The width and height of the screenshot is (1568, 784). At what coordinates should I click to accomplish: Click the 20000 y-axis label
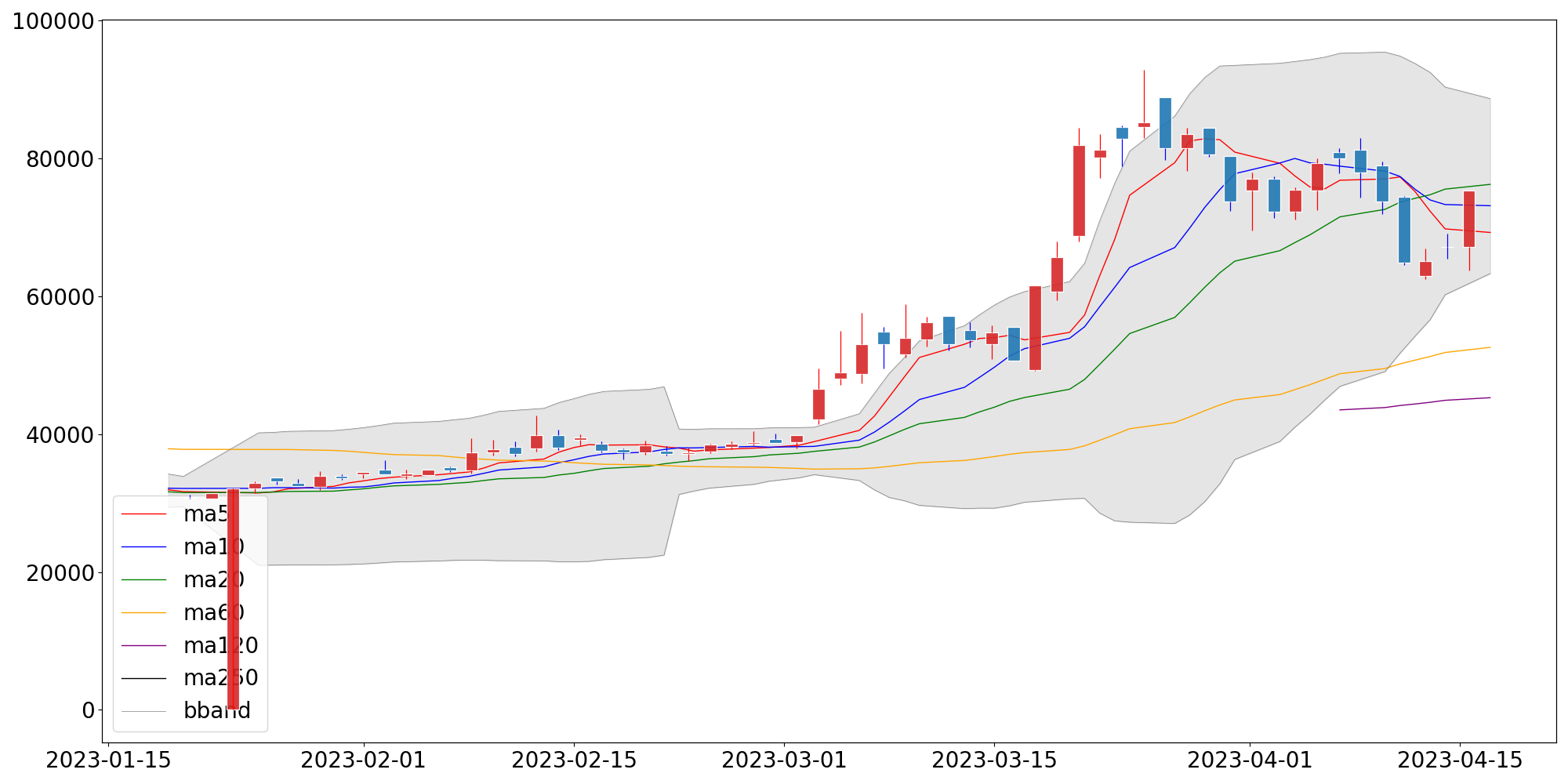(x=60, y=573)
